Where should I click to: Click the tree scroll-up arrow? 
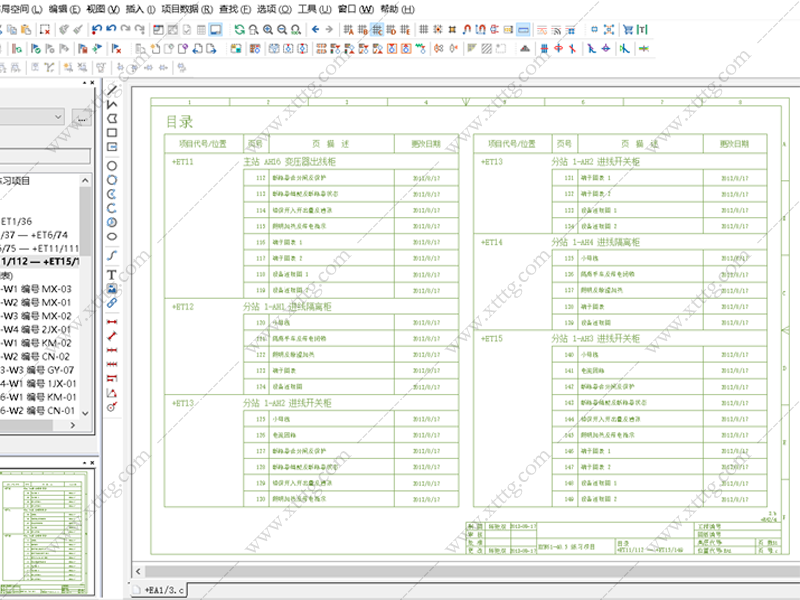(x=85, y=181)
